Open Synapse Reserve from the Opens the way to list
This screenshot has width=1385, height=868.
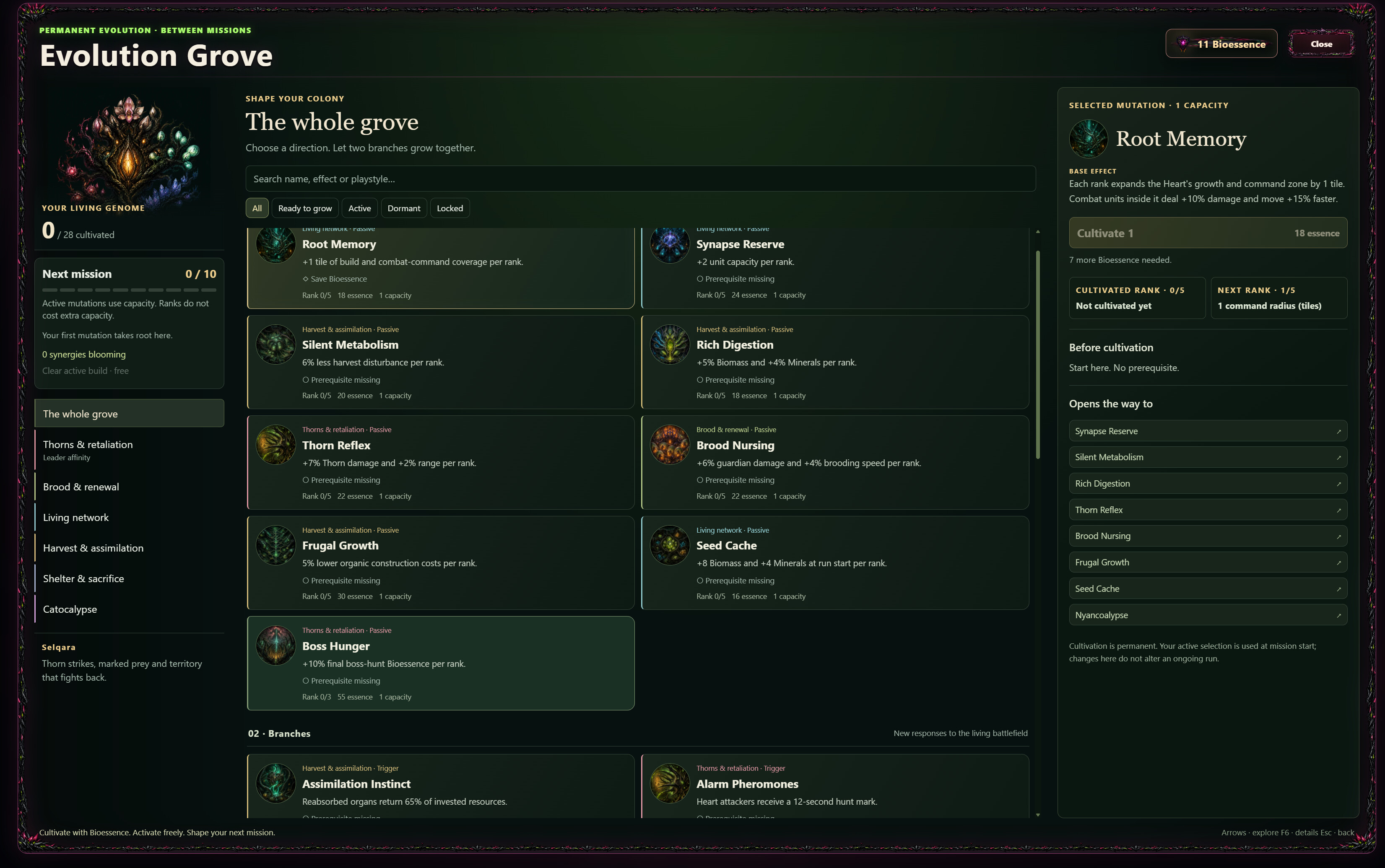coord(1208,431)
